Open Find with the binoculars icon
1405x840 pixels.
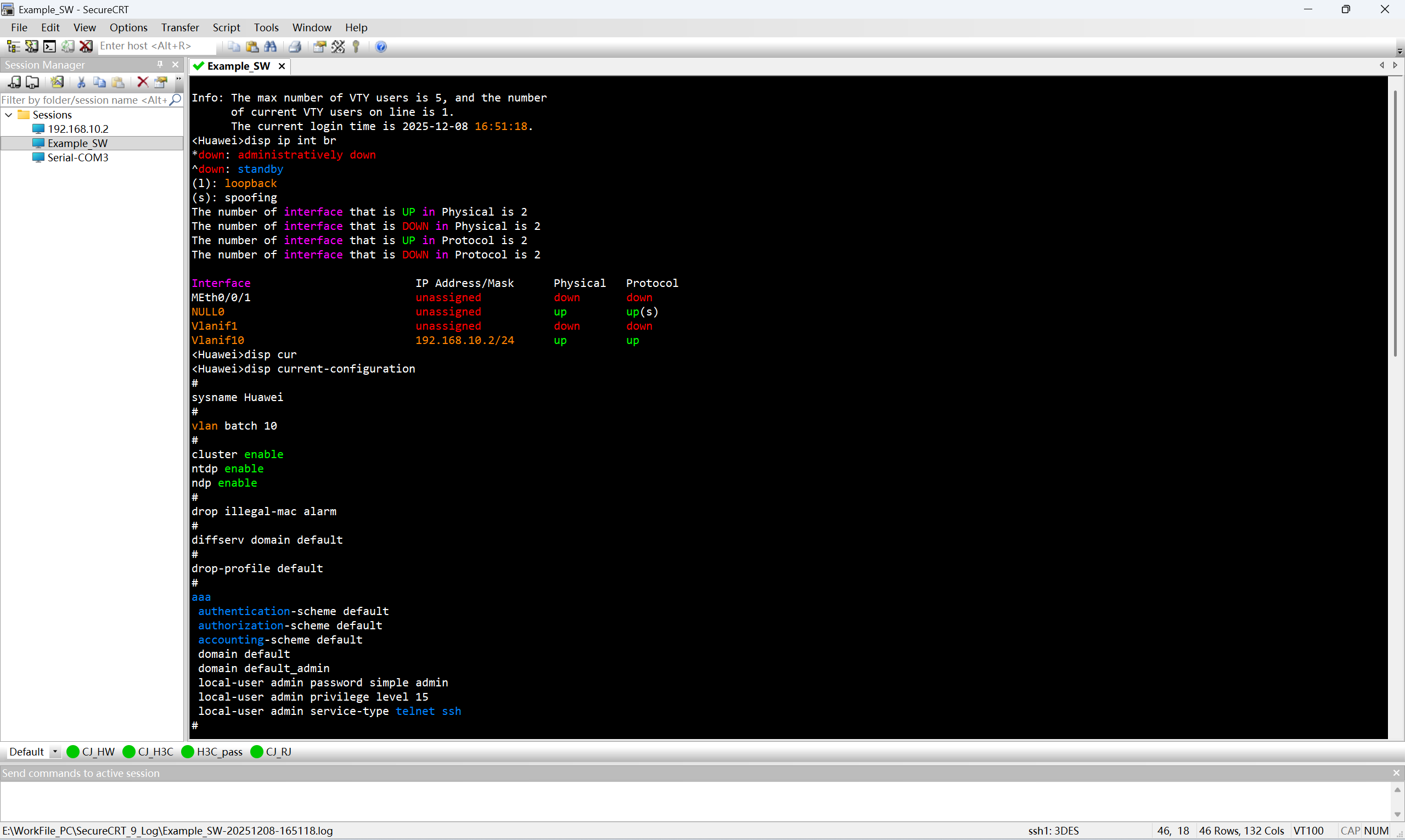coord(271,47)
